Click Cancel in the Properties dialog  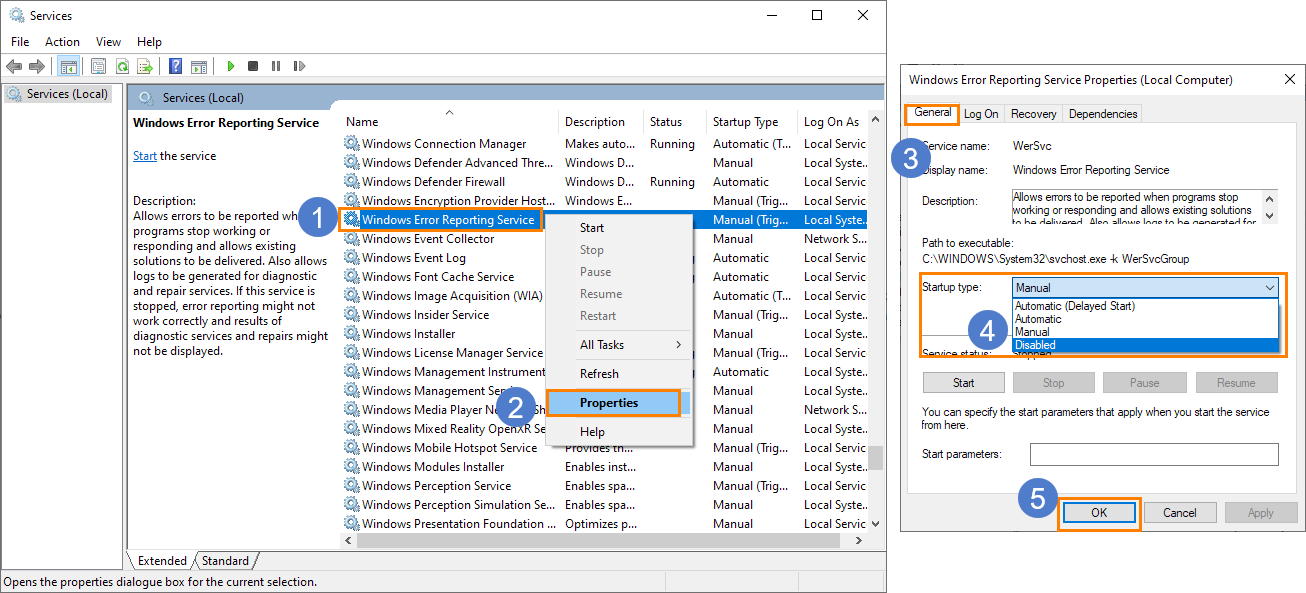pyautogui.click(x=1180, y=513)
